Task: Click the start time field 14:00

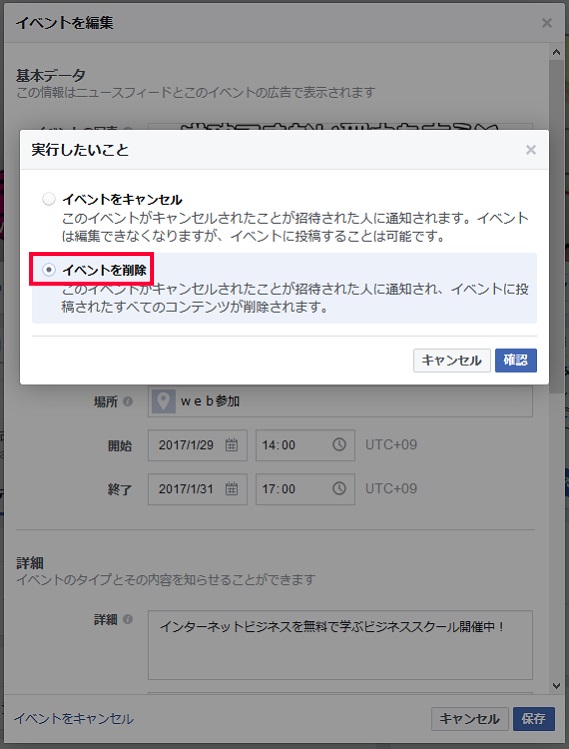Action: tap(305, 445)
